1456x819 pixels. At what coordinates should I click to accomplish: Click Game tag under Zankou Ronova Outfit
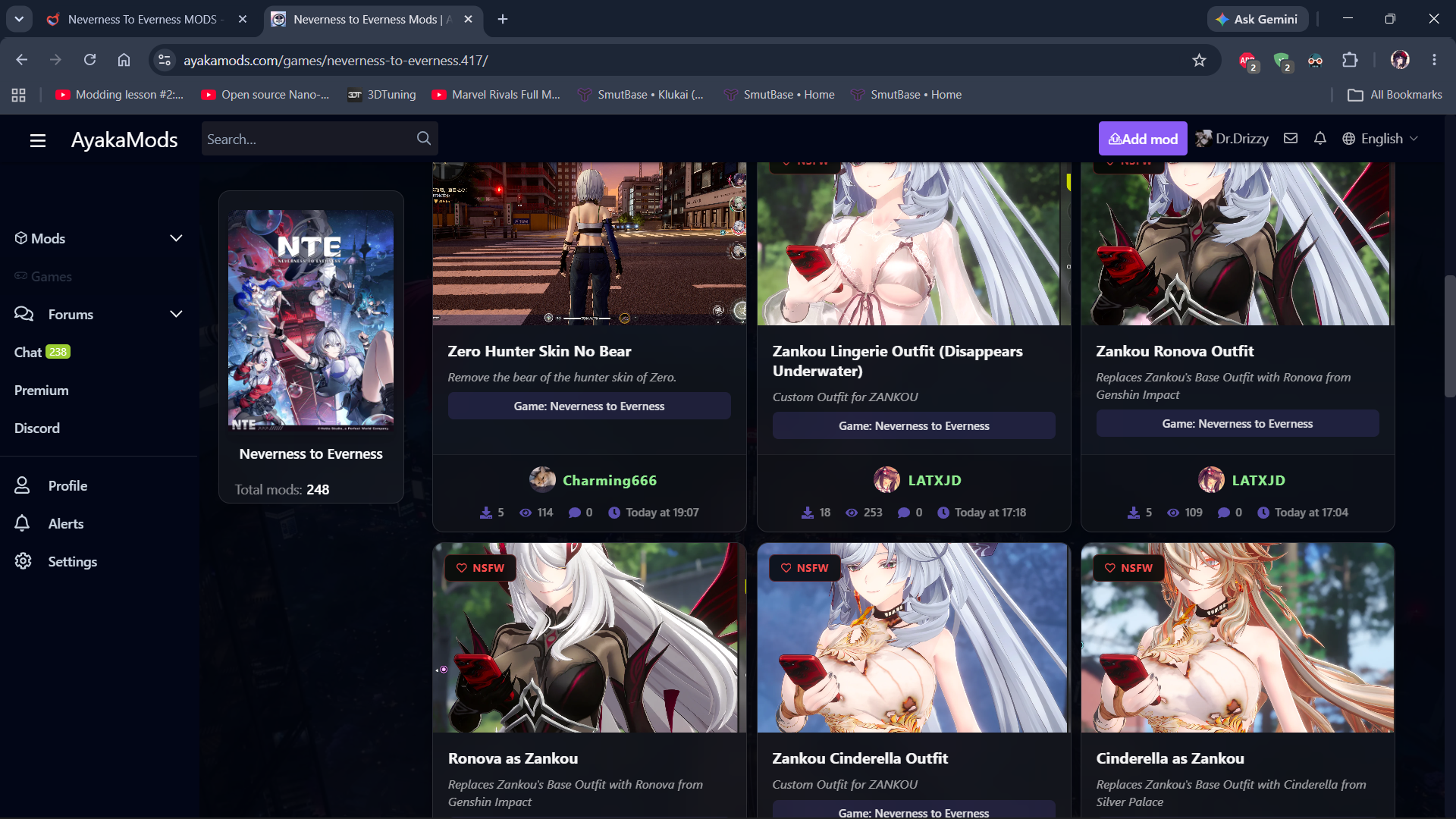click(1238, 423)
